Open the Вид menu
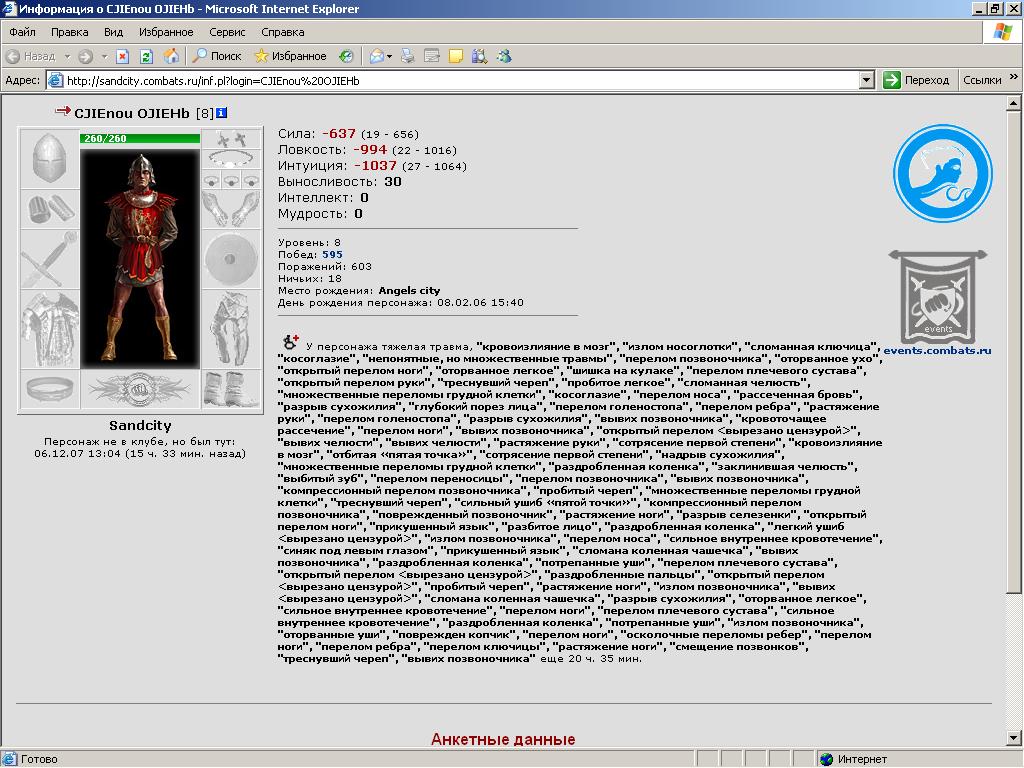This screenshot has height=768, width=1024. [x=114, y=32]
